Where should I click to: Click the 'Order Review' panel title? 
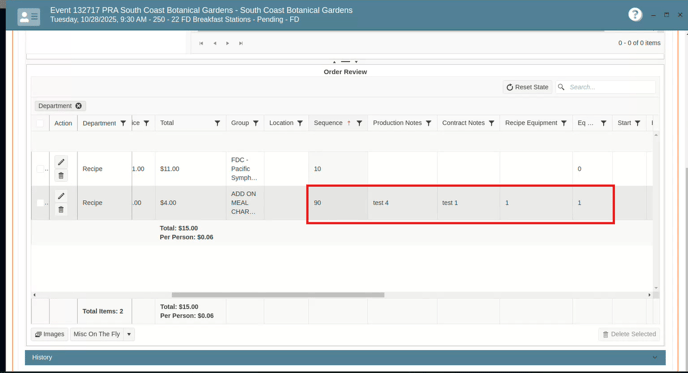point(345,72)
